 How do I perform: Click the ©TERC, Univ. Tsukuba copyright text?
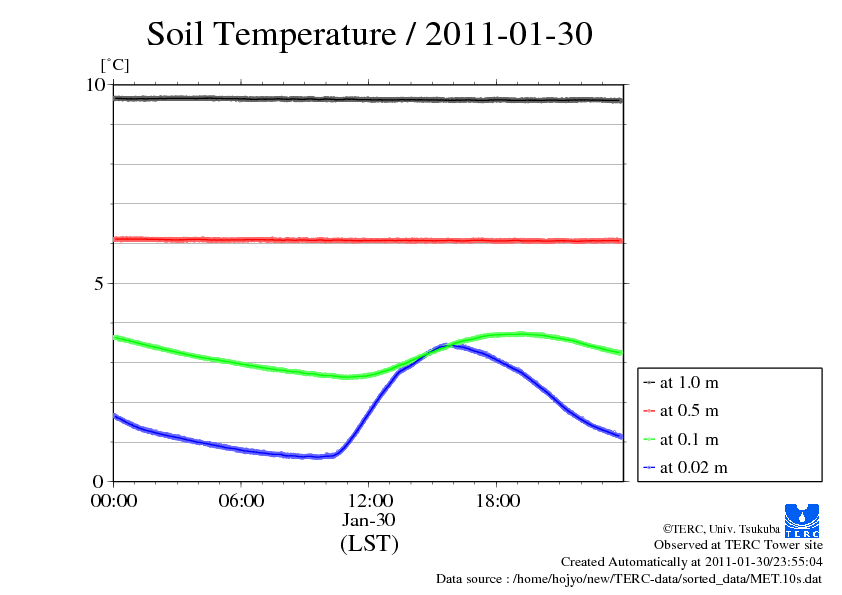(720, 528)
